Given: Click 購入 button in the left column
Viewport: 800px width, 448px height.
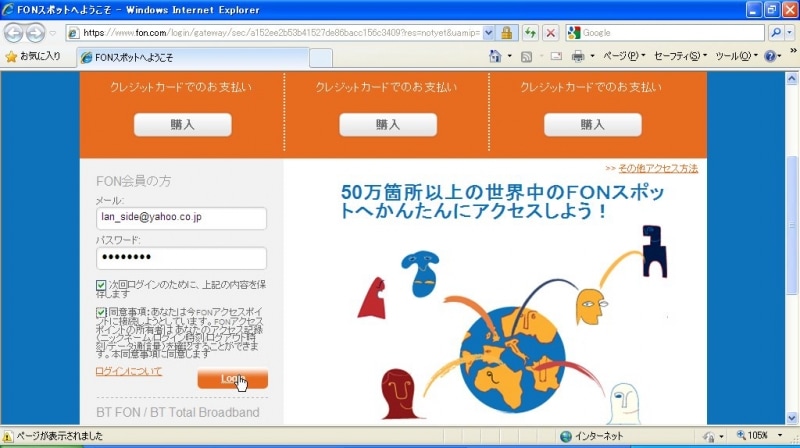Looking at the screenshot, I should coord(183,125).
